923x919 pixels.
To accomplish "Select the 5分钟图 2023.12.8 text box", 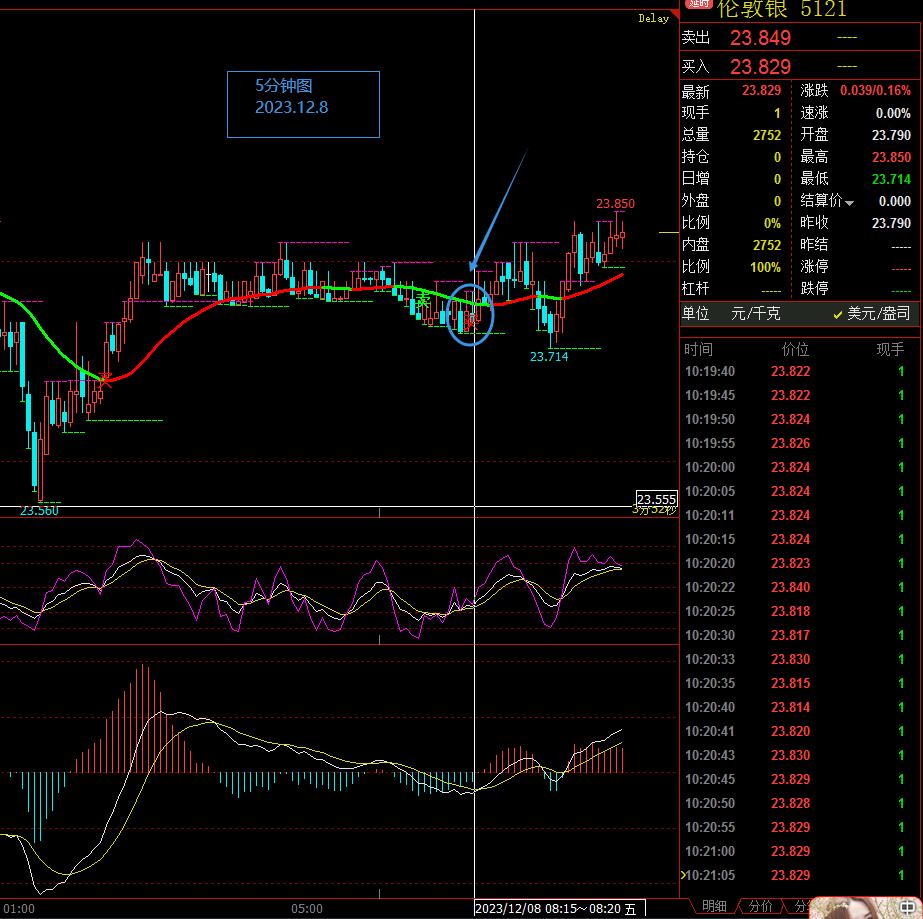I will [303, 104].
